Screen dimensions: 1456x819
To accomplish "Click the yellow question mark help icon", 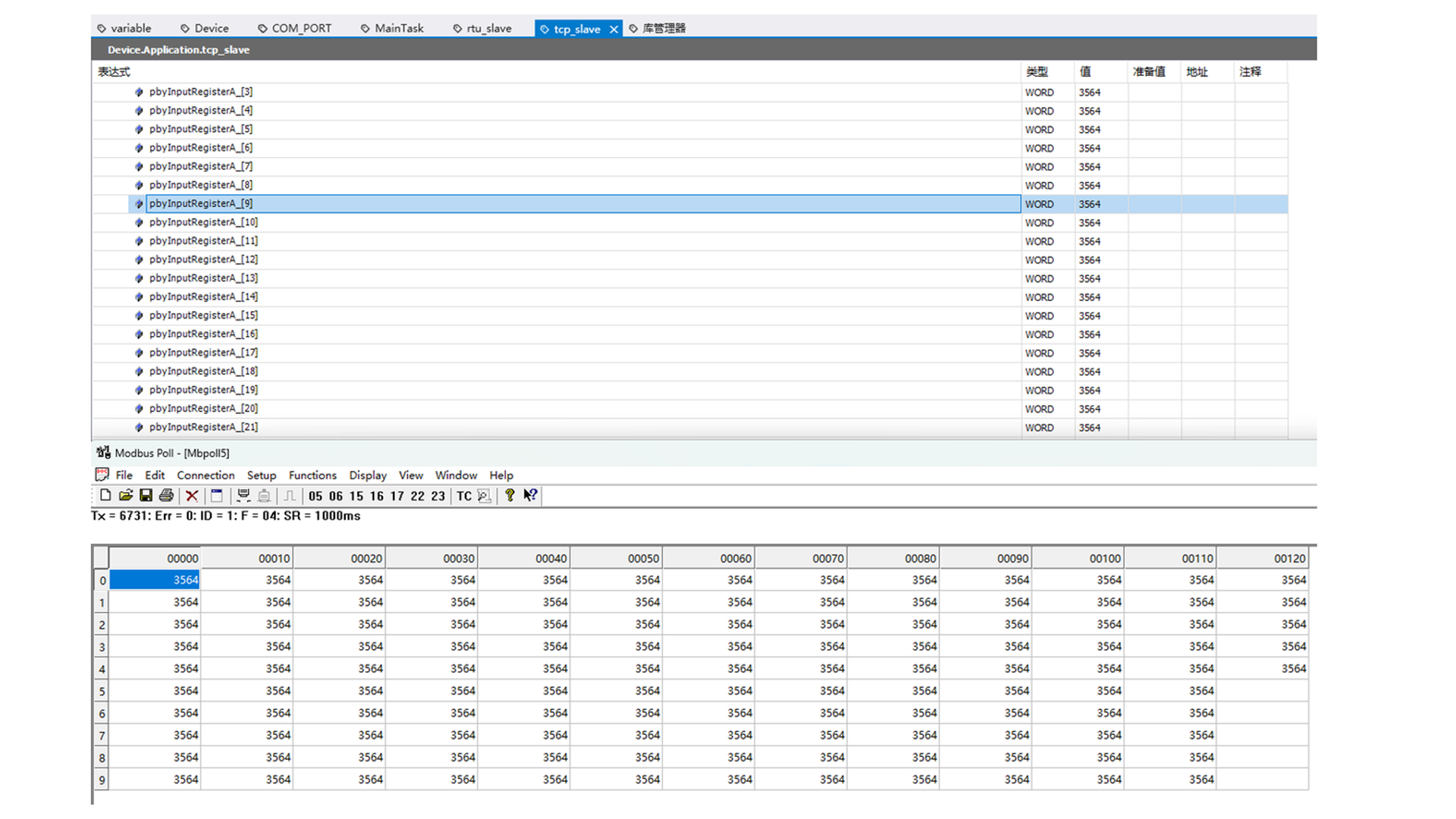I will tap(510, 495).
